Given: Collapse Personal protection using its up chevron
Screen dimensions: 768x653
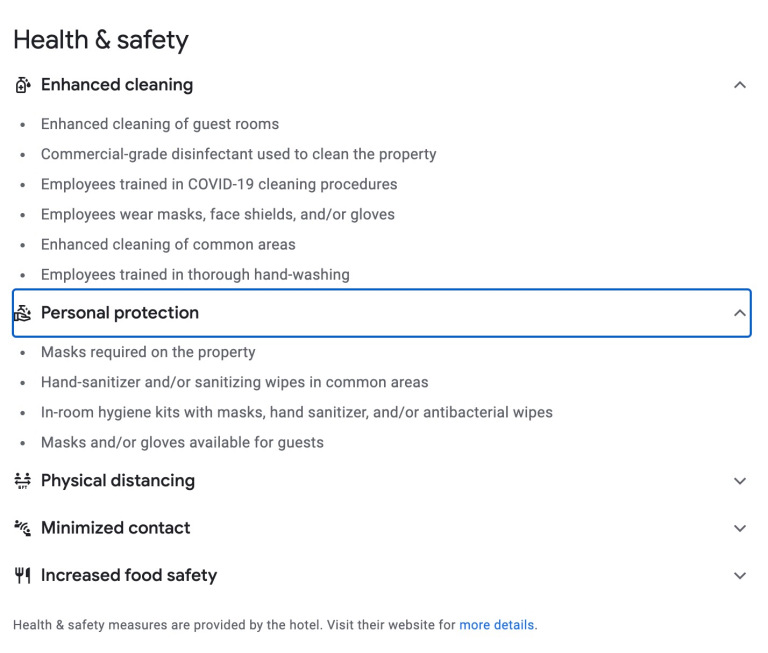Looking at the screenshot, I should point(740,313).
